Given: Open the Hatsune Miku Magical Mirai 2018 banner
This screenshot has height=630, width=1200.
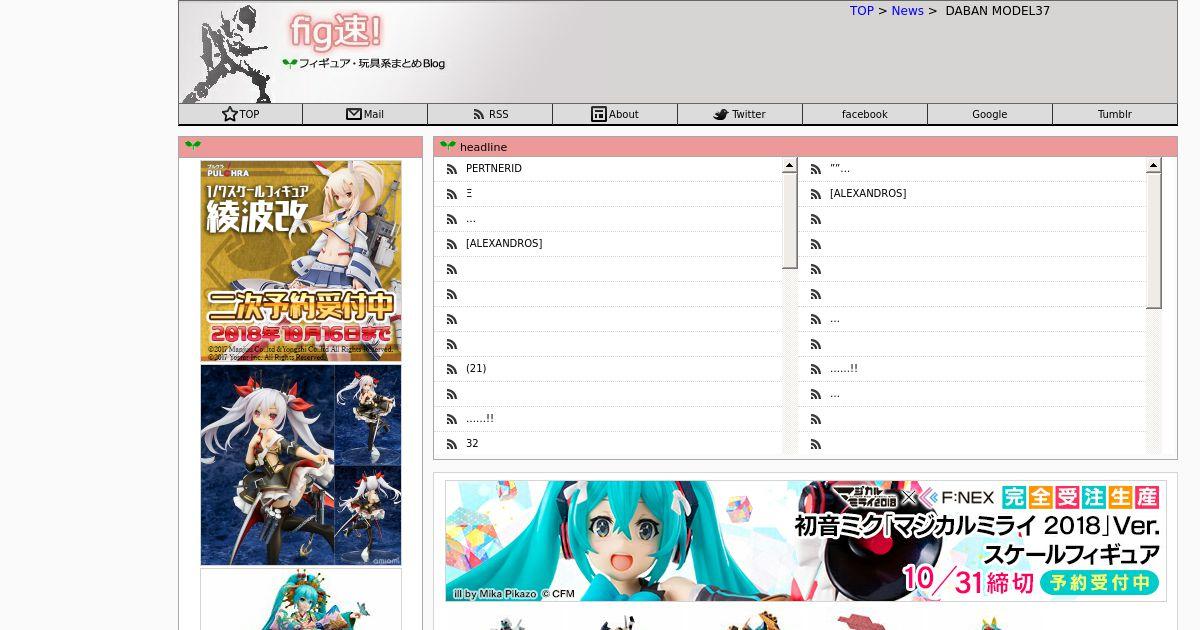Looking at the screenshot, I should [x=806, y=541].
